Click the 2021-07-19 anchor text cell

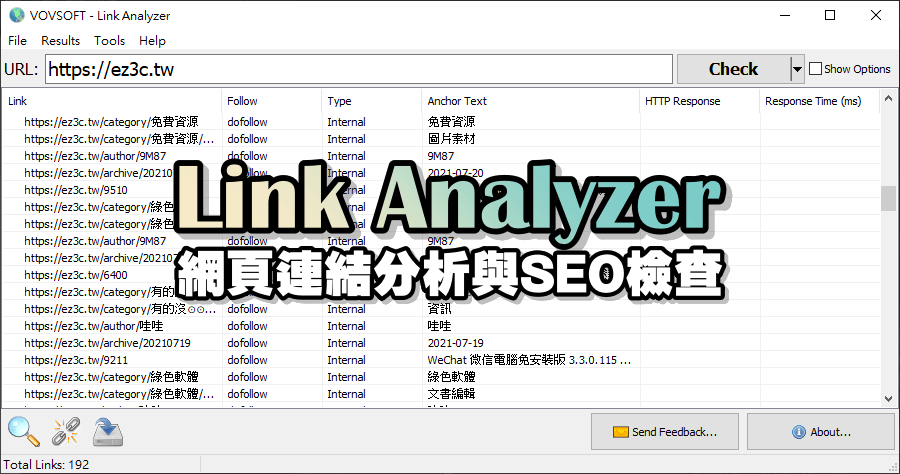[456, 343]
